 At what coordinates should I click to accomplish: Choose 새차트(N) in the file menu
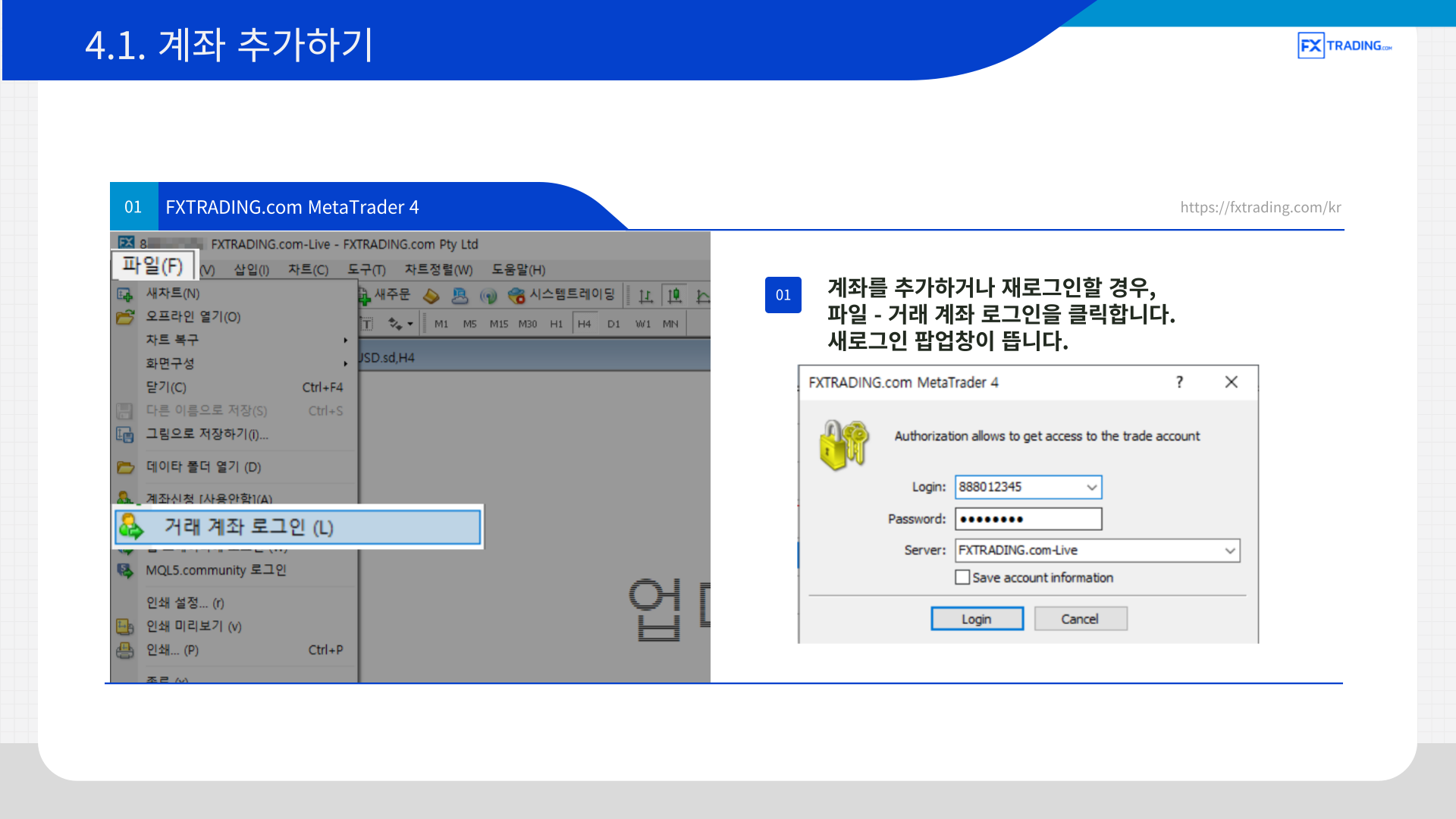[234, 293]
